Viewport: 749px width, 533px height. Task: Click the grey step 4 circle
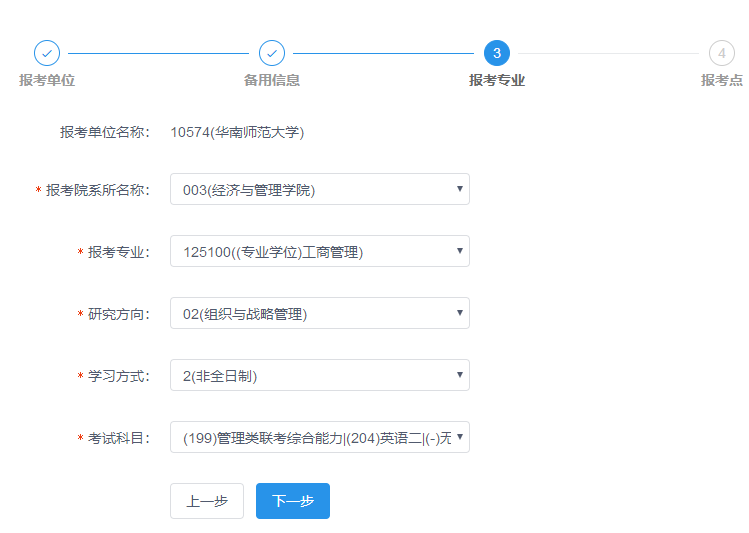click(721, 53)
